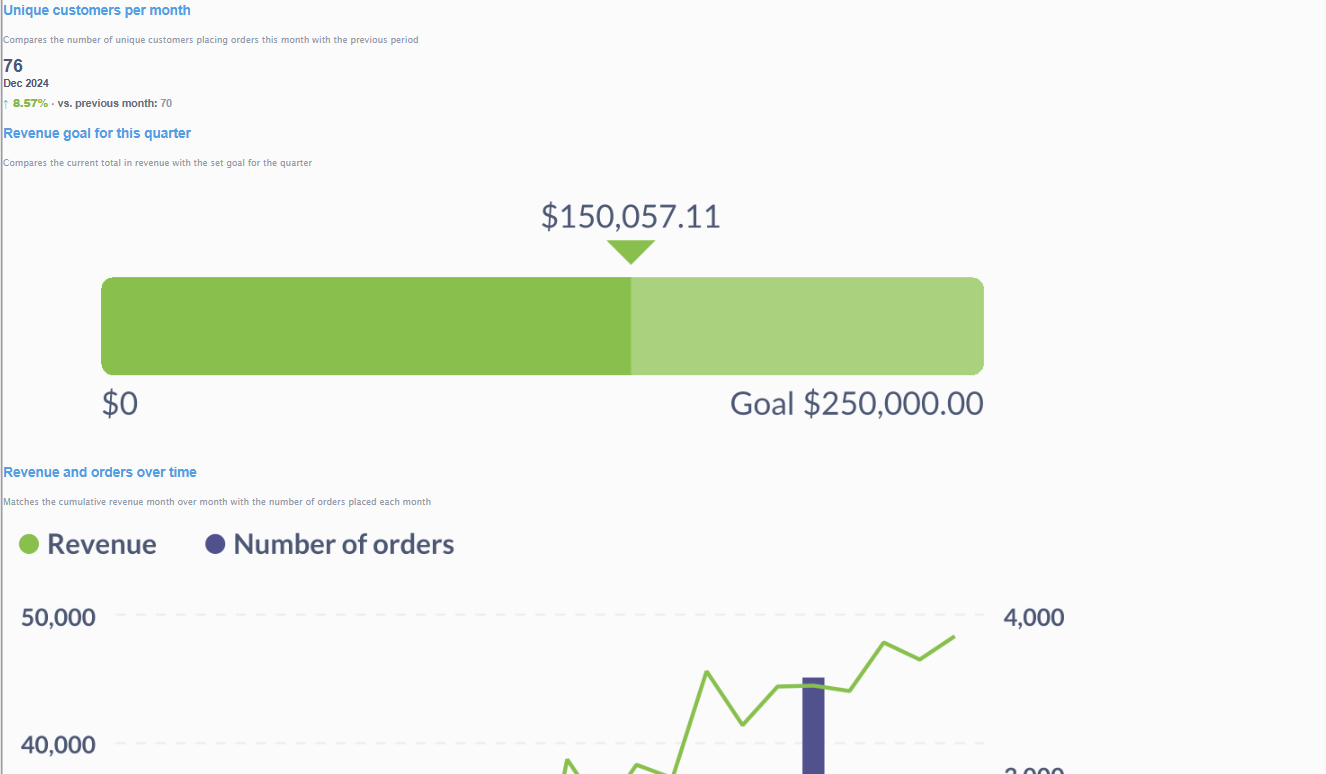Click the unfilled light green progress bar section
Screen dimensions: 1326x774
807,326
